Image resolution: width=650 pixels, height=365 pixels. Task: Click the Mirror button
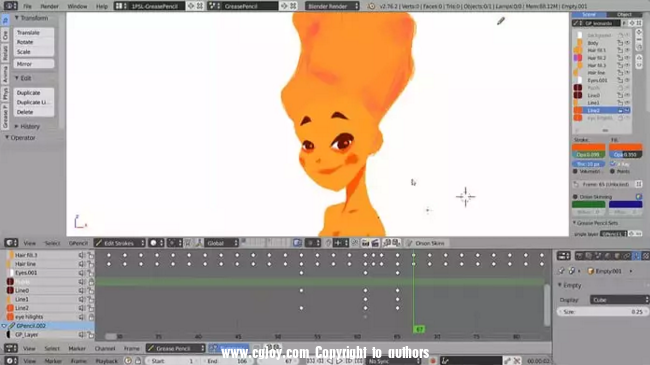point(34,64)
